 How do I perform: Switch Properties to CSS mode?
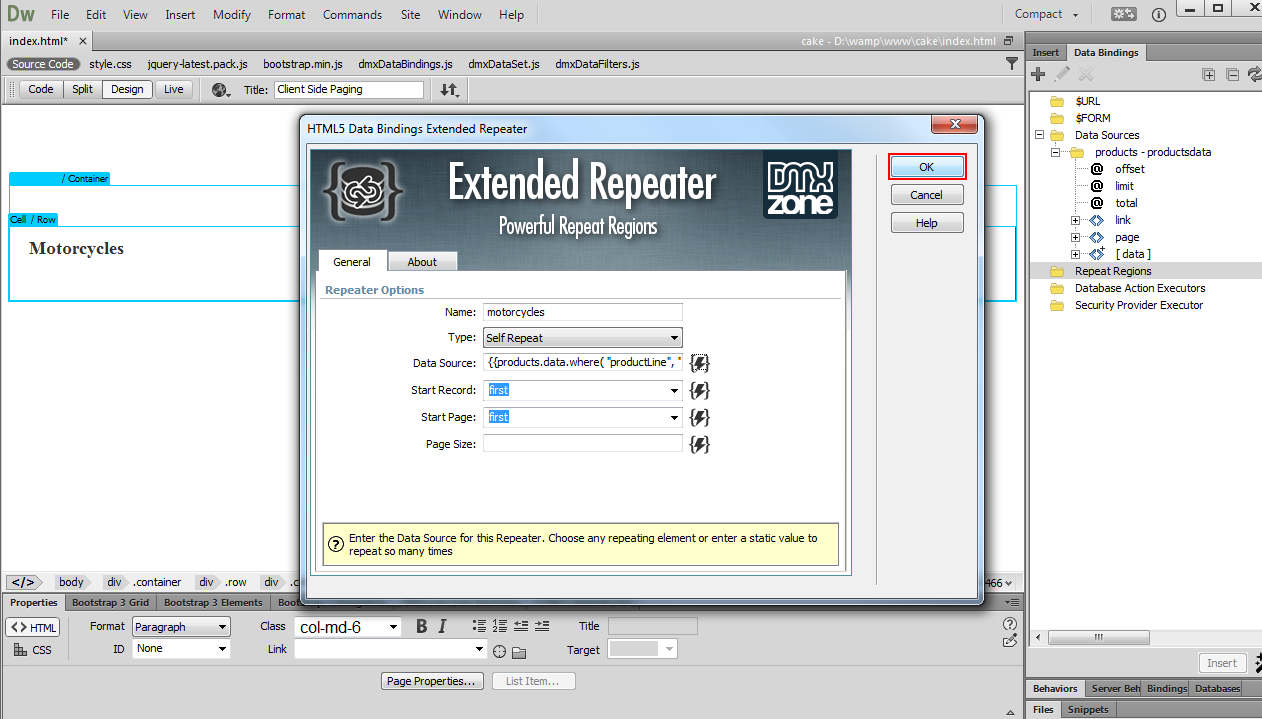(x=33, y=650)
